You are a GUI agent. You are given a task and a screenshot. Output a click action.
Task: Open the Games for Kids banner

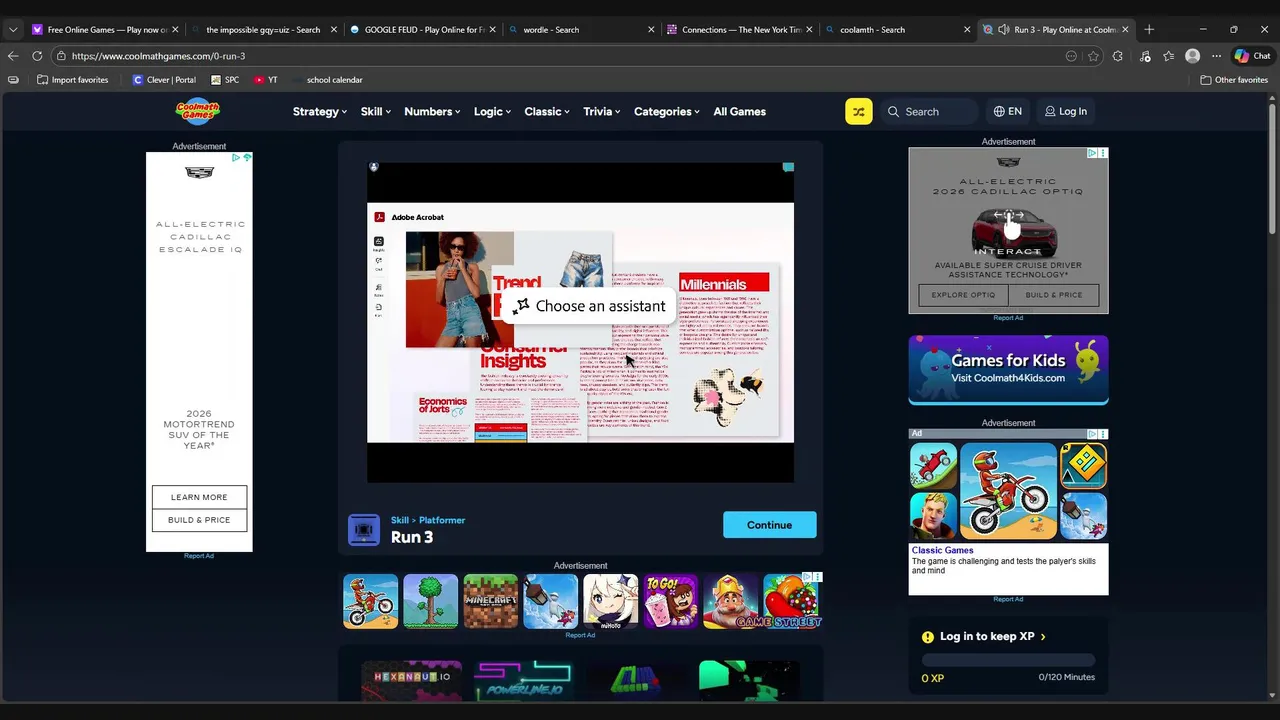(1008, 369)
